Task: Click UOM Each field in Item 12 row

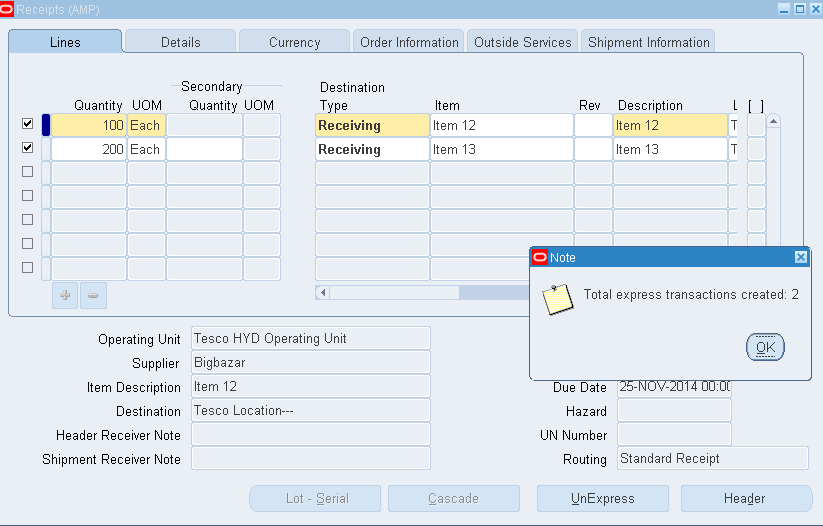Action: pos(146,125)
